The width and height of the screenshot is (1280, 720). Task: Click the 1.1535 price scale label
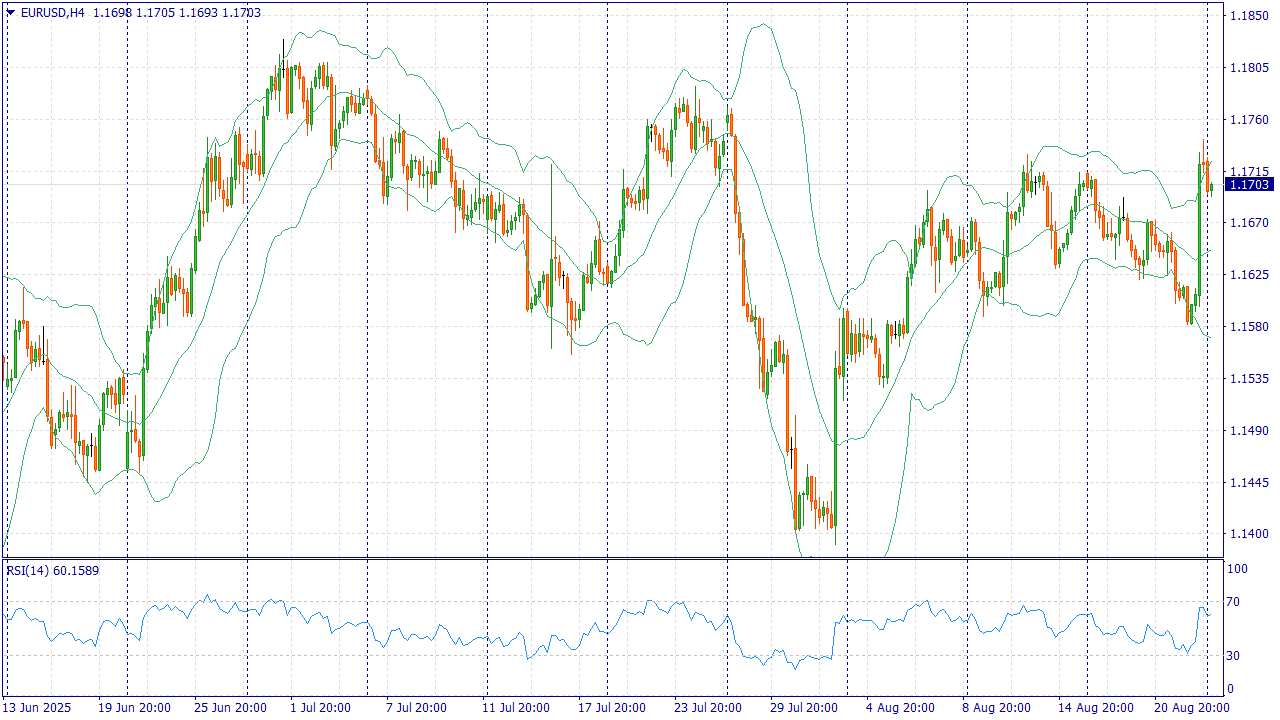(1249, 379)
